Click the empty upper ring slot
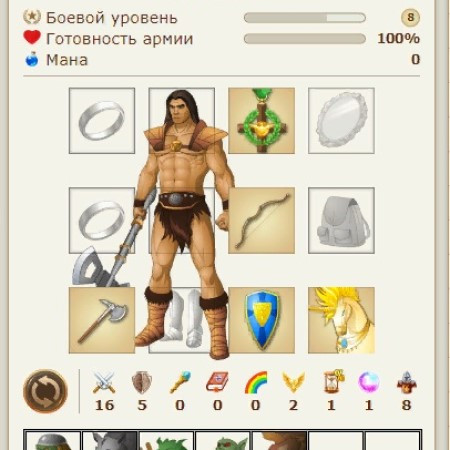This screenshot has width=450, height=450. [x=102, y=121]
